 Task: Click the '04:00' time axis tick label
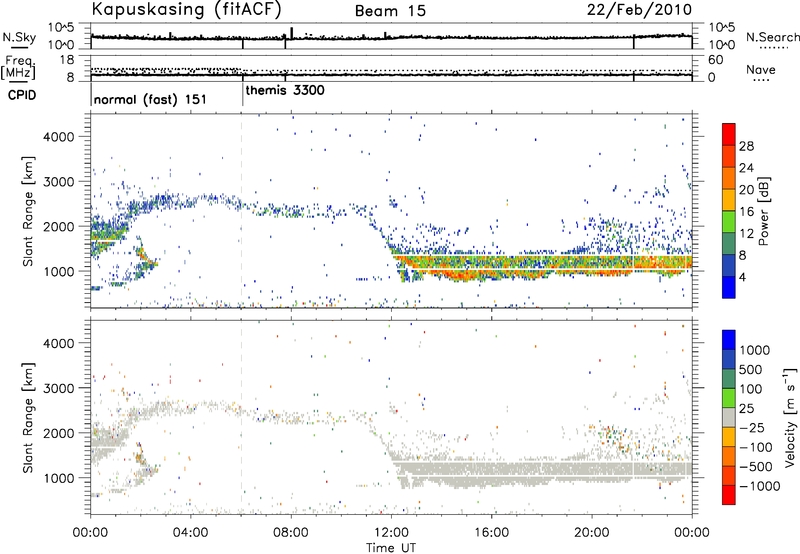[x=191, y=533]
